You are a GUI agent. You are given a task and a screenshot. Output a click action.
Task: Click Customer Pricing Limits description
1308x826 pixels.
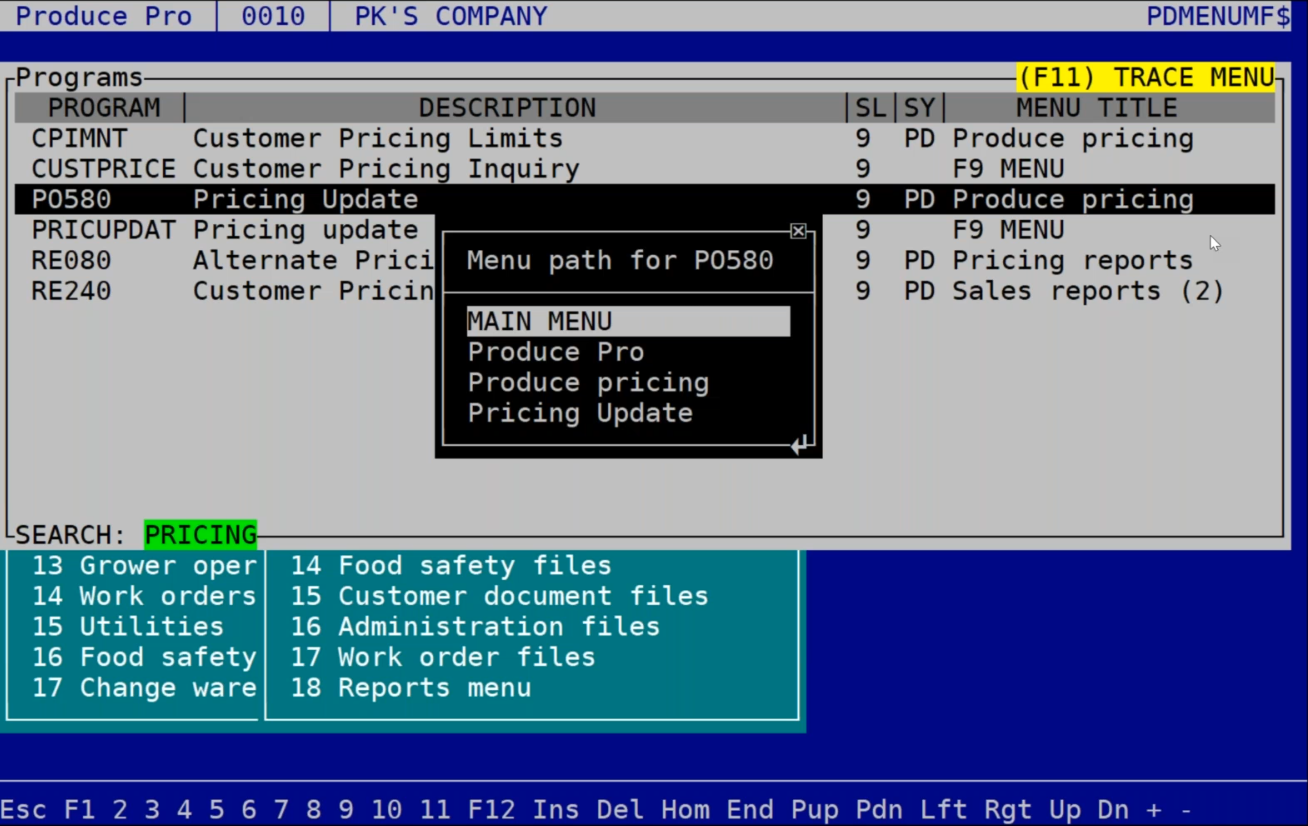378,138
